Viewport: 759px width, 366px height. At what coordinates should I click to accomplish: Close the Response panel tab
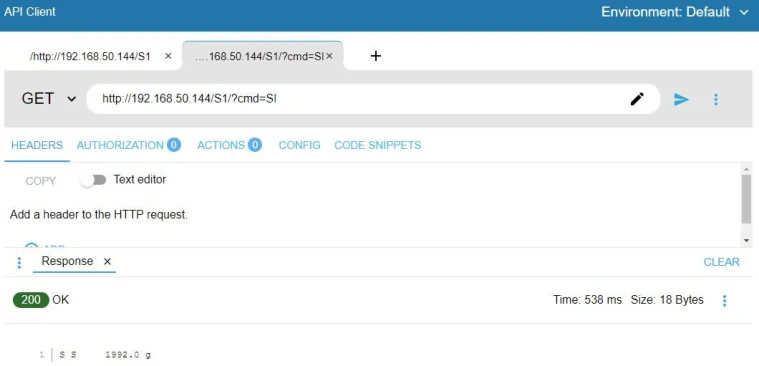click(107, 261)
